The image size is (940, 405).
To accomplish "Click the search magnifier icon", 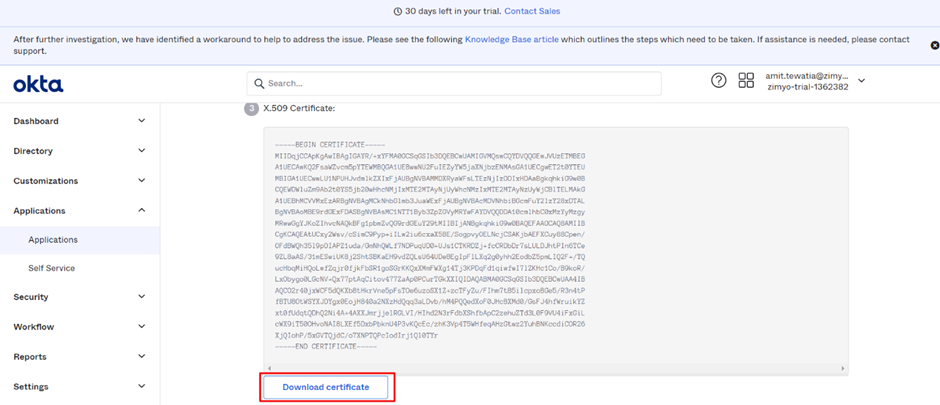I will point(259,83).
